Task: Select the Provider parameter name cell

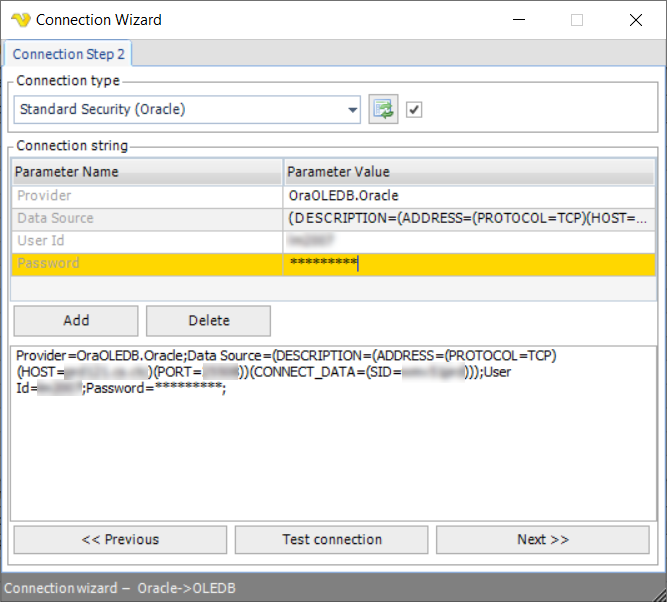Action: (147, 196)
